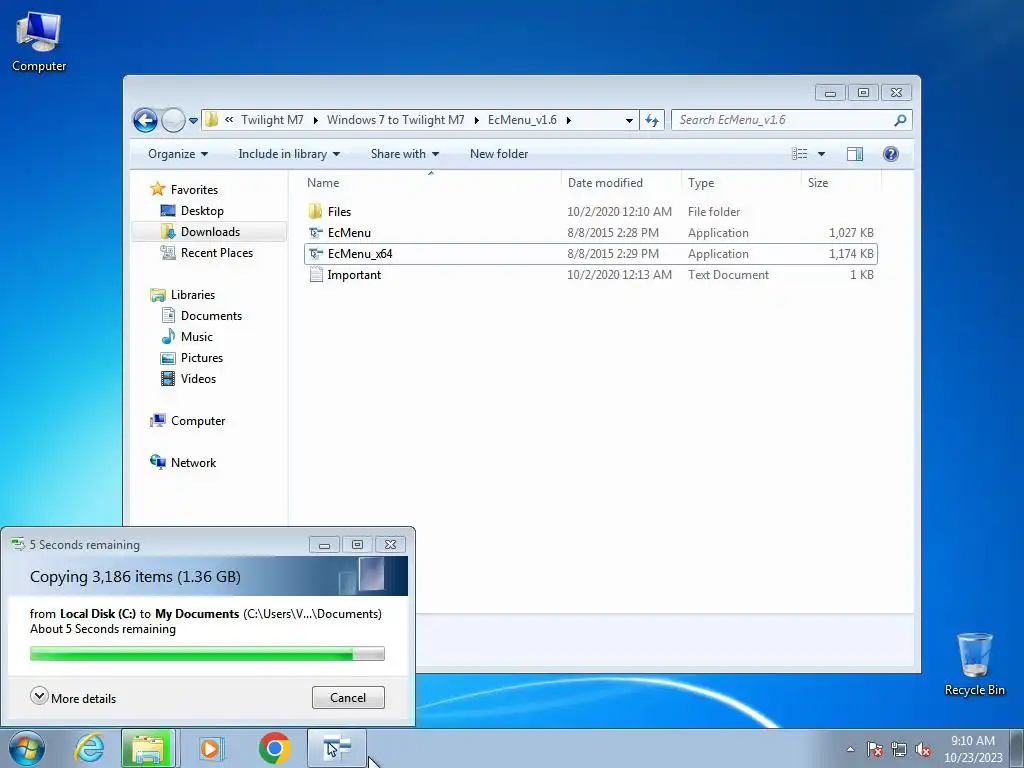Change your view icon button
This screenshot has height=768, width=1024.
799,153
